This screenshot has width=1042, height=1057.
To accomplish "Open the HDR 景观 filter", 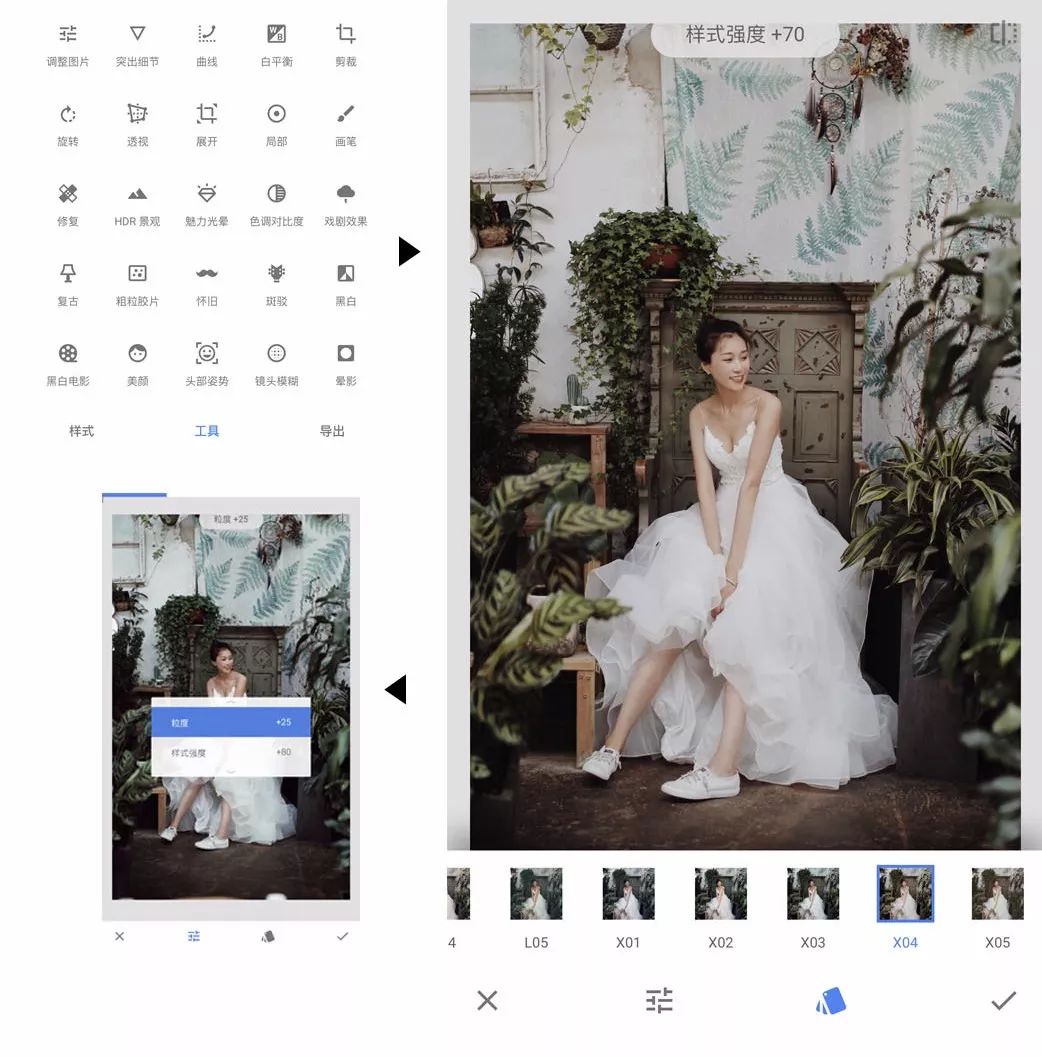I will [x=137, y=206].
